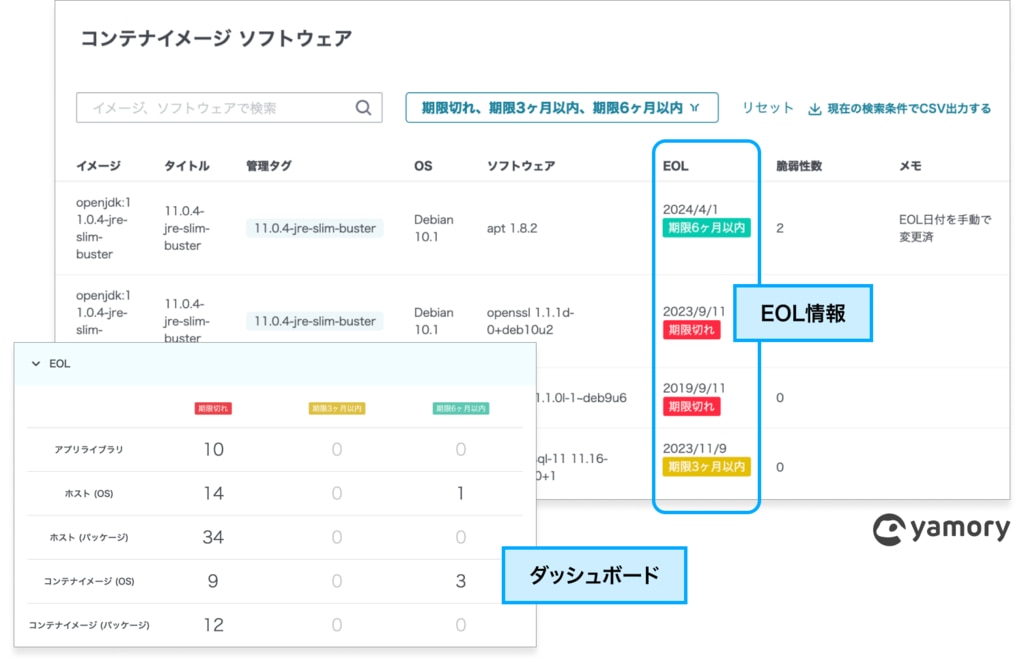The height and width of the screenshot is (661, 1024).
Task: Click the image and software search field
Action: click(x=215, y=108)
